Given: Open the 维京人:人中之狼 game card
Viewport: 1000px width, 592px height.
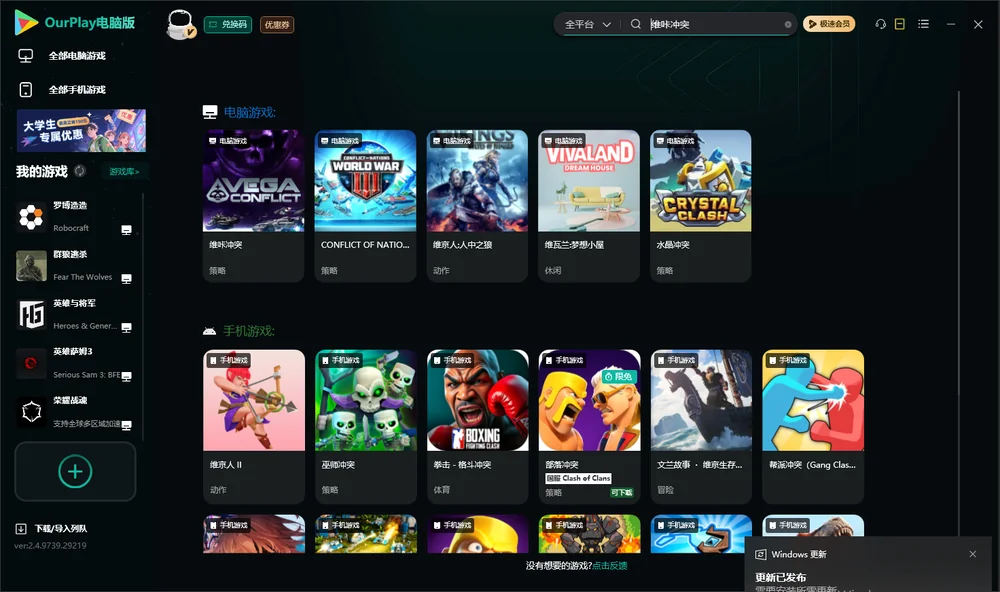Looking at the screenshot, I should pos(477,205).
